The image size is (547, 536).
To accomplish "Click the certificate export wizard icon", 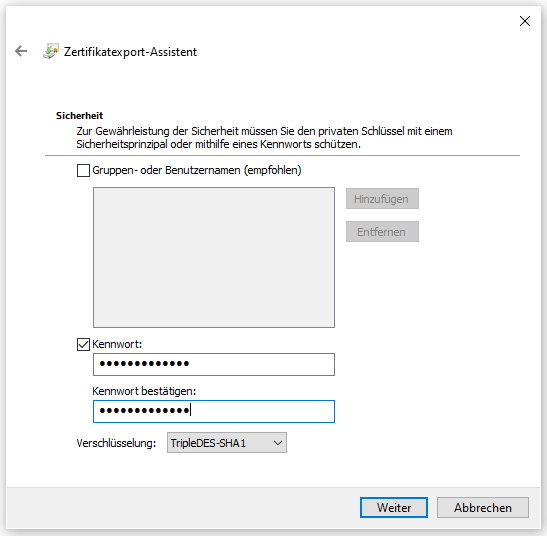I will (51, 51).
